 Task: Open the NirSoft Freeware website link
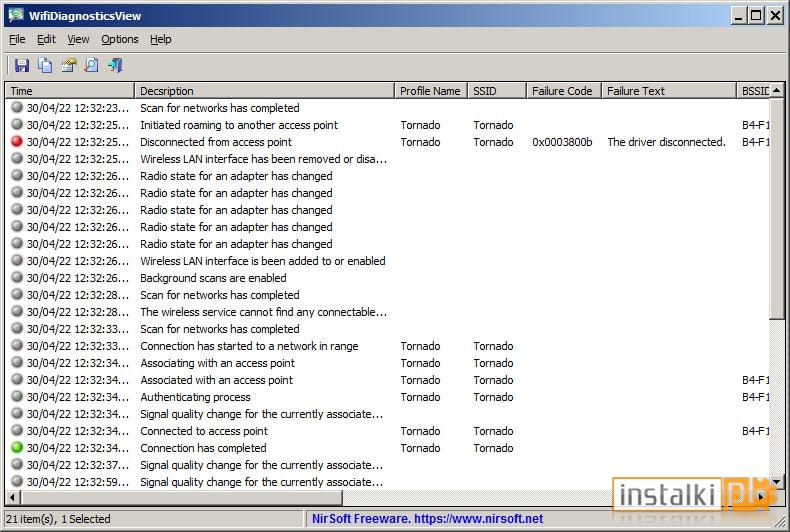pyautogui.click(x=427, y=518)
